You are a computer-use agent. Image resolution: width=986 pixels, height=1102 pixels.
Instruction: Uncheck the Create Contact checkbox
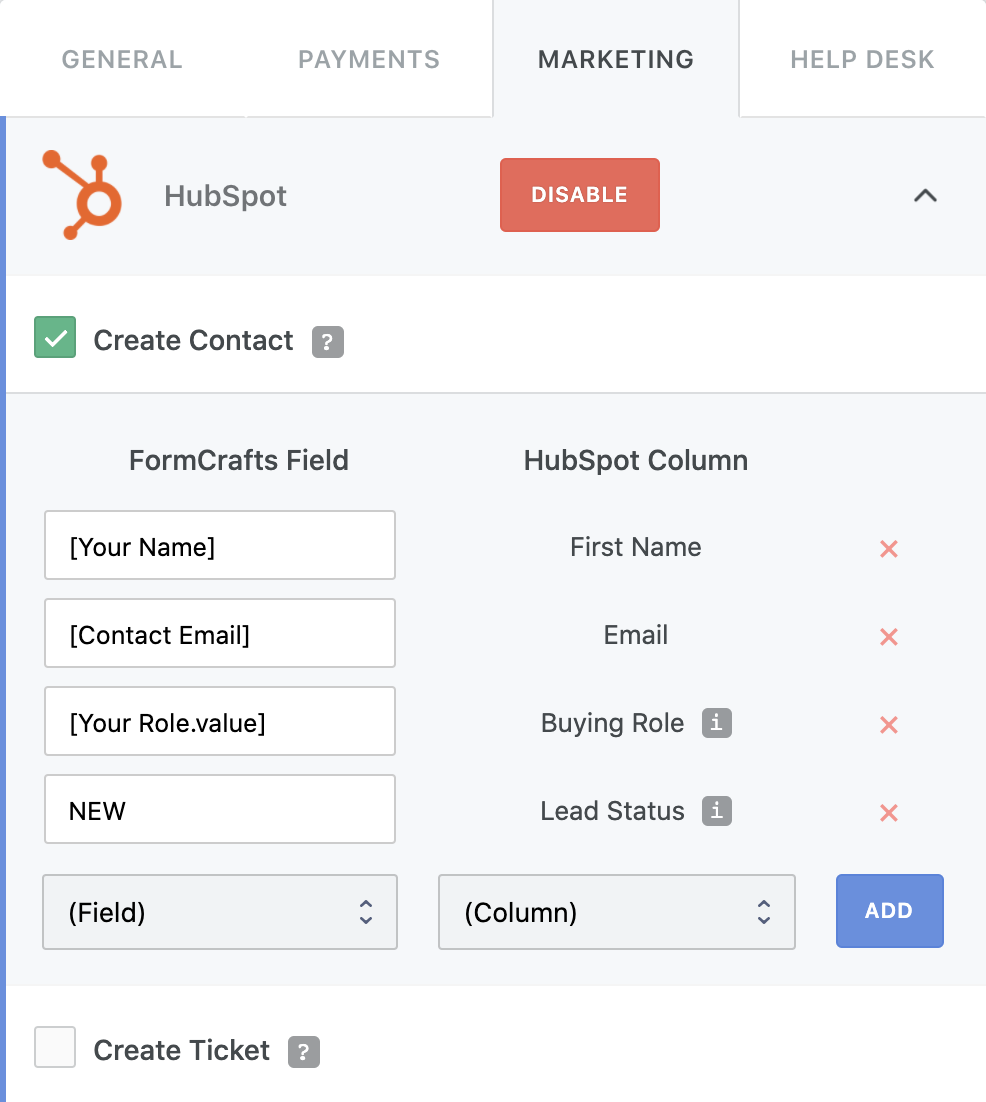point(55,337)
